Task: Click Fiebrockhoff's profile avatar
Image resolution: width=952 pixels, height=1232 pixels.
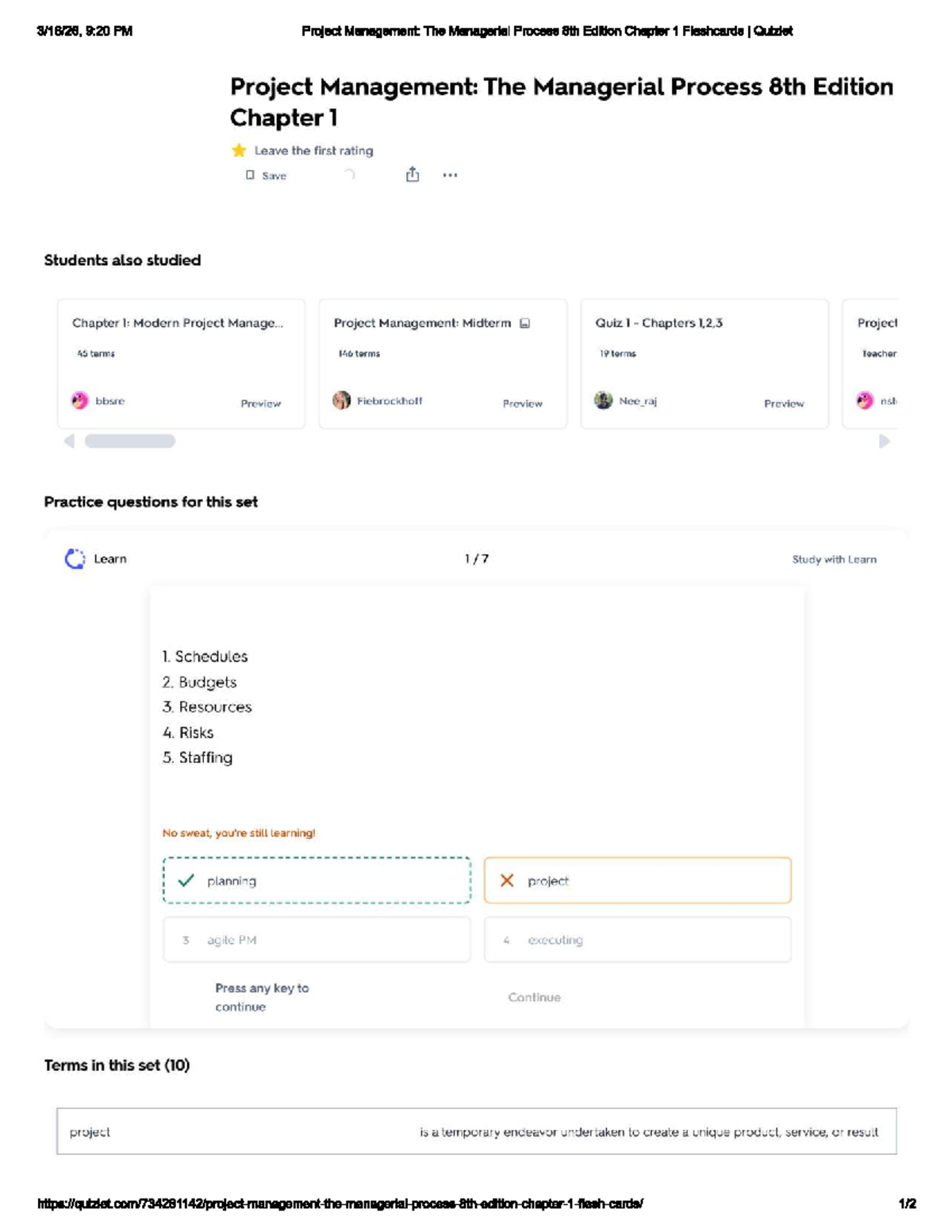Action: point(342,401)
